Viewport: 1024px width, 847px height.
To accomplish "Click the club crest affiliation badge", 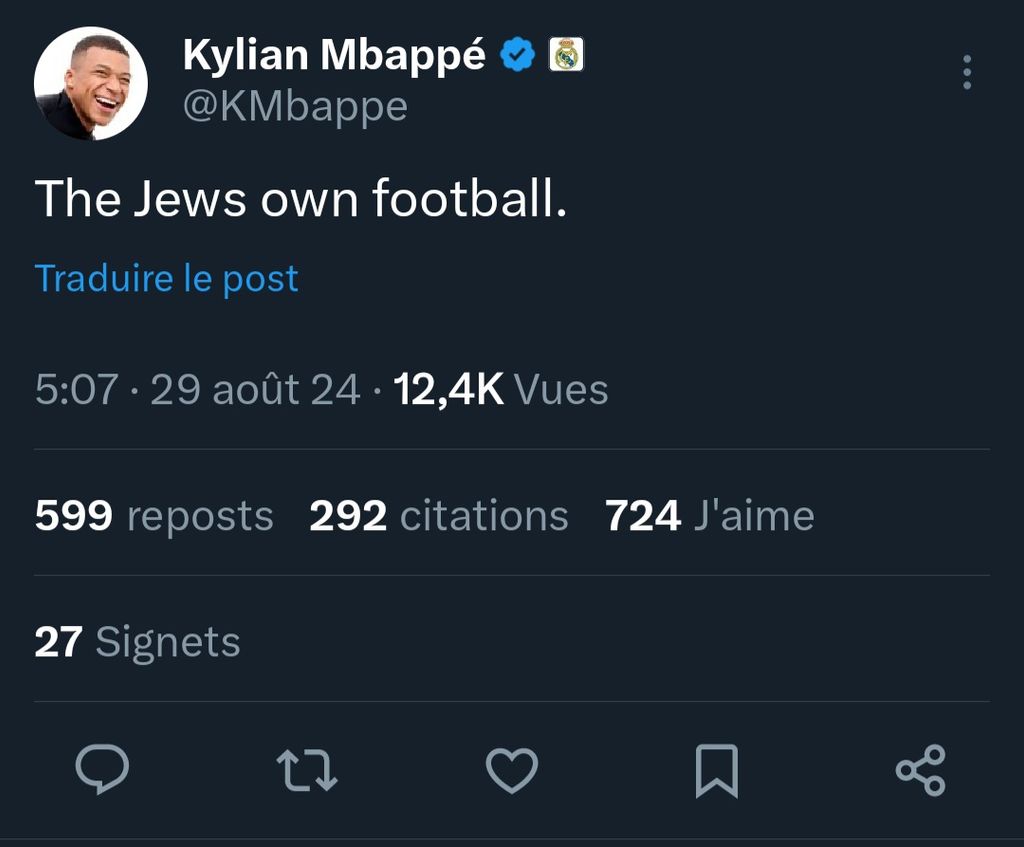I will pos(567,55).
